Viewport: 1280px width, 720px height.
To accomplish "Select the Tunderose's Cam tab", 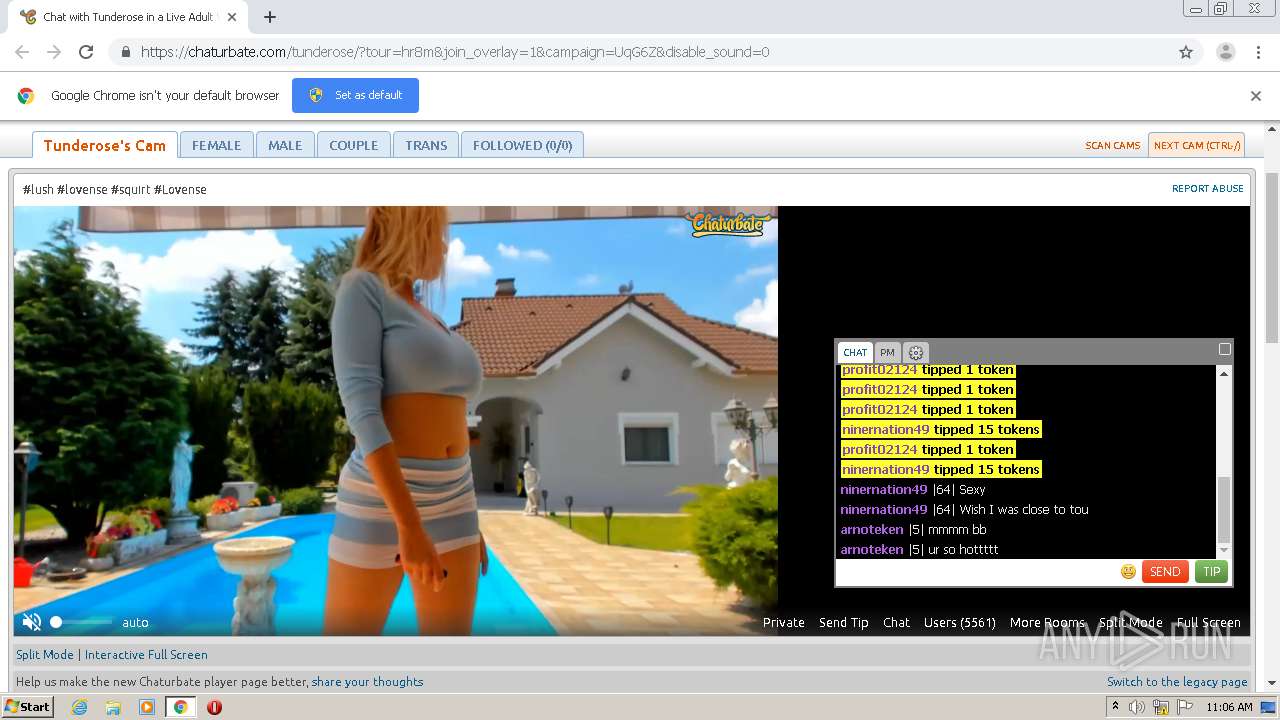I will pos(105,145).
